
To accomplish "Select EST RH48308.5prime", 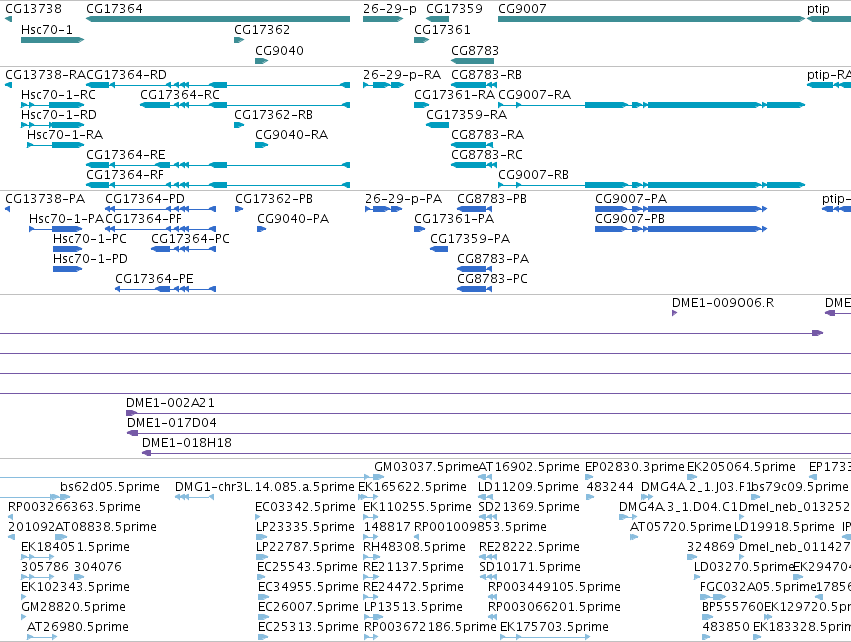I will point(370,557).
